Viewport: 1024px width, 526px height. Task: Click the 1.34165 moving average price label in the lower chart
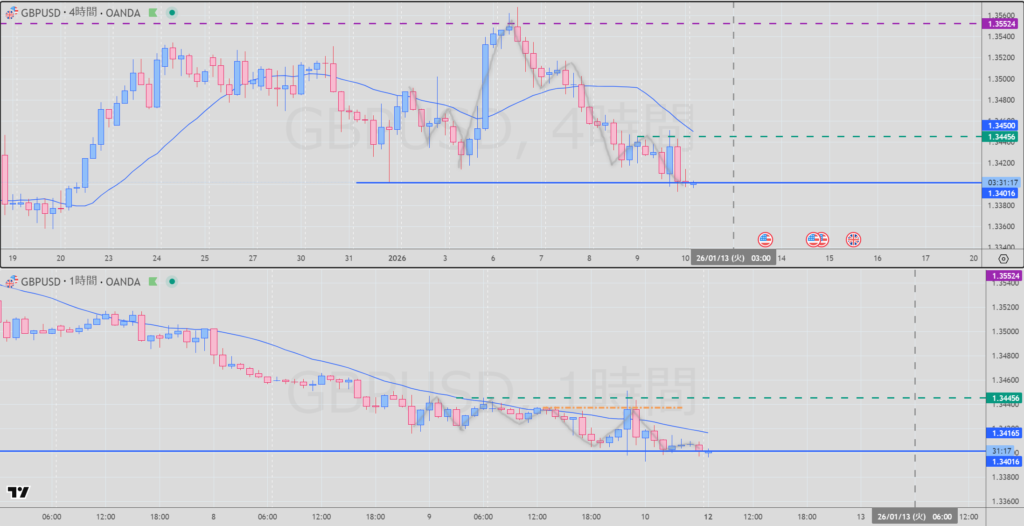[x=1001, y=433]
